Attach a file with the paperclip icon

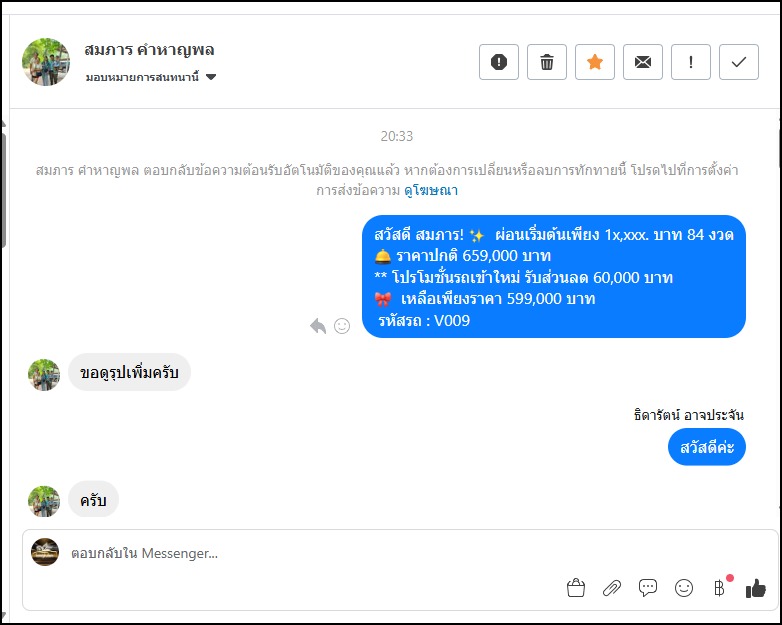612,588
